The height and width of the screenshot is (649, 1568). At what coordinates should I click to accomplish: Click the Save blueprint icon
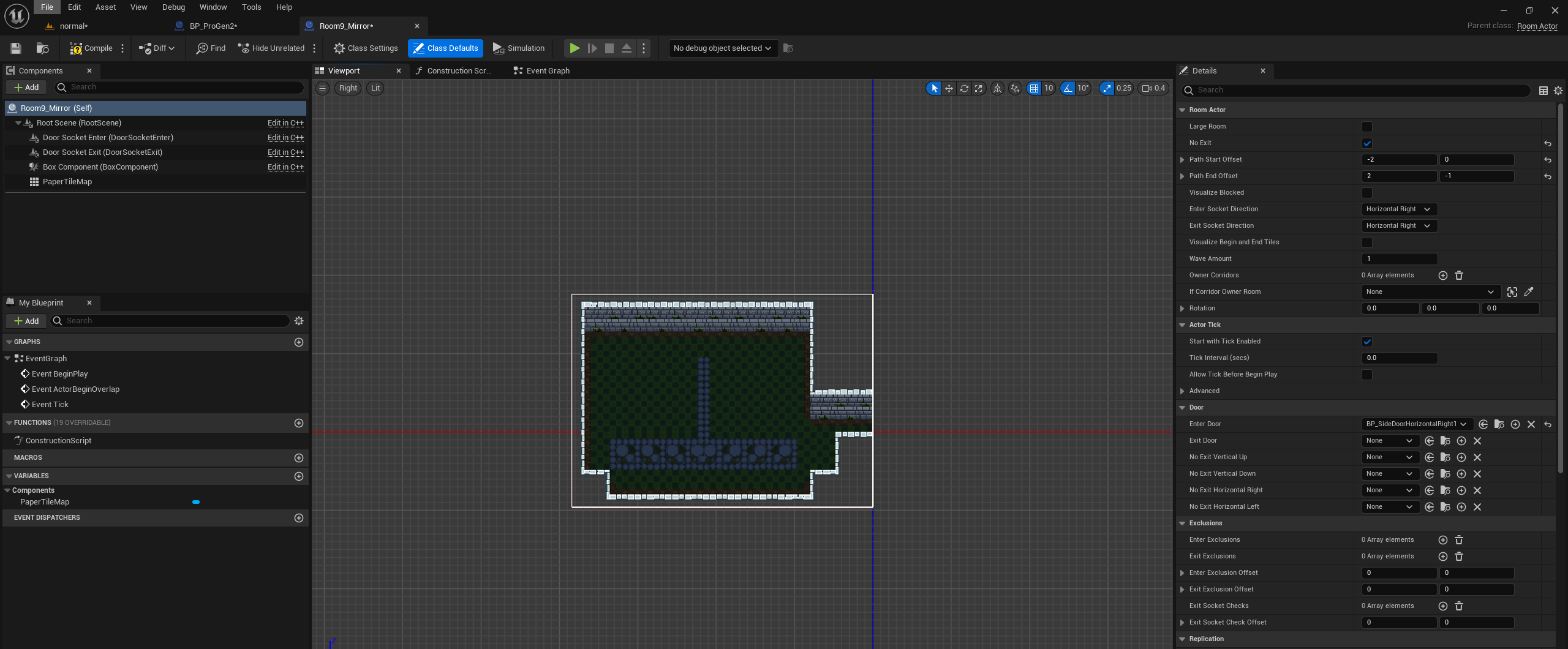pos(16,48)
